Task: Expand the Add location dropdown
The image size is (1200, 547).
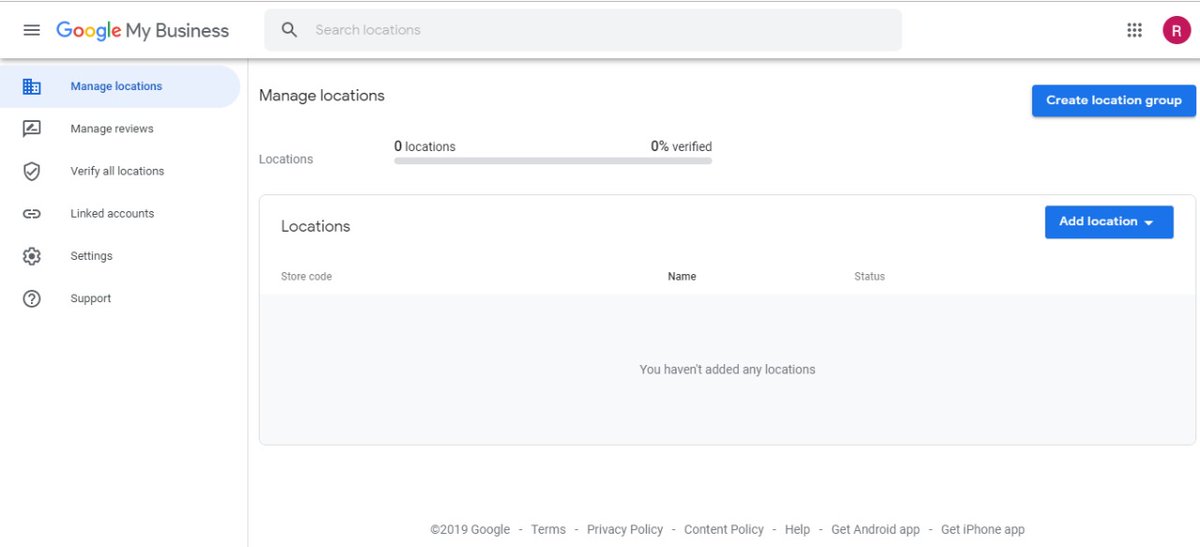Action: point(1109,222)
